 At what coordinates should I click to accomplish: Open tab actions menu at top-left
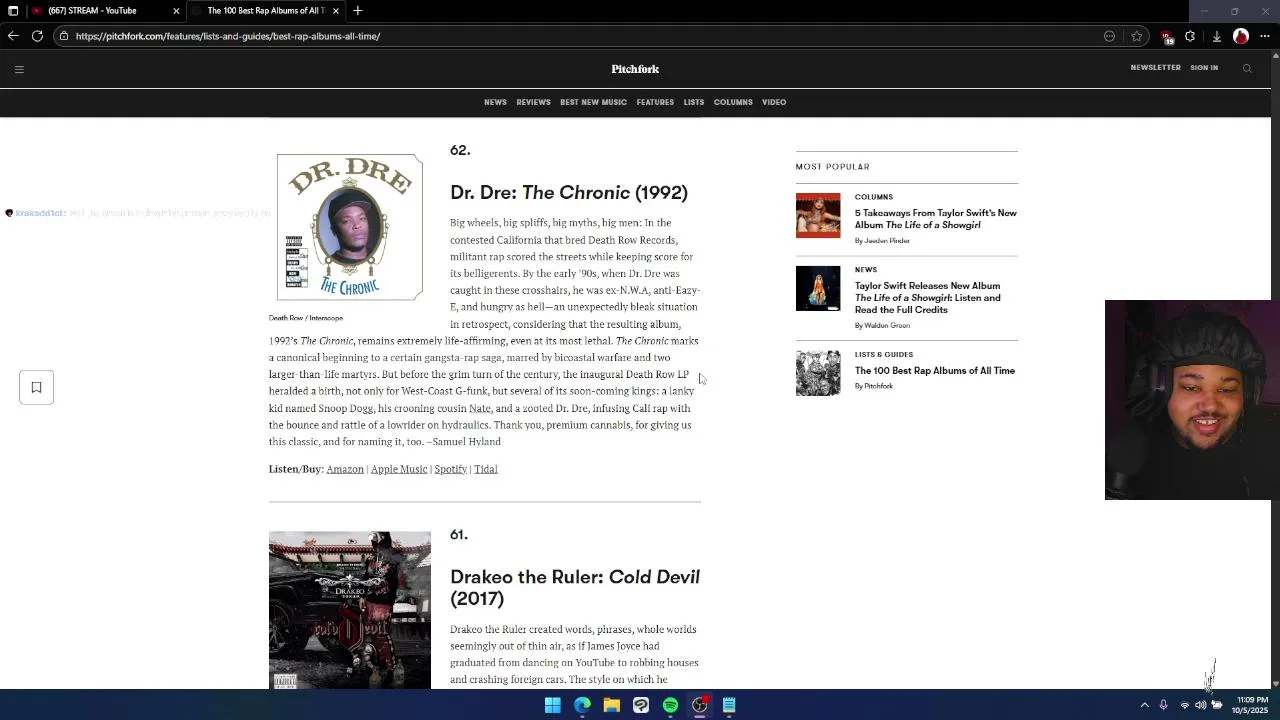(x=13, y=11)
